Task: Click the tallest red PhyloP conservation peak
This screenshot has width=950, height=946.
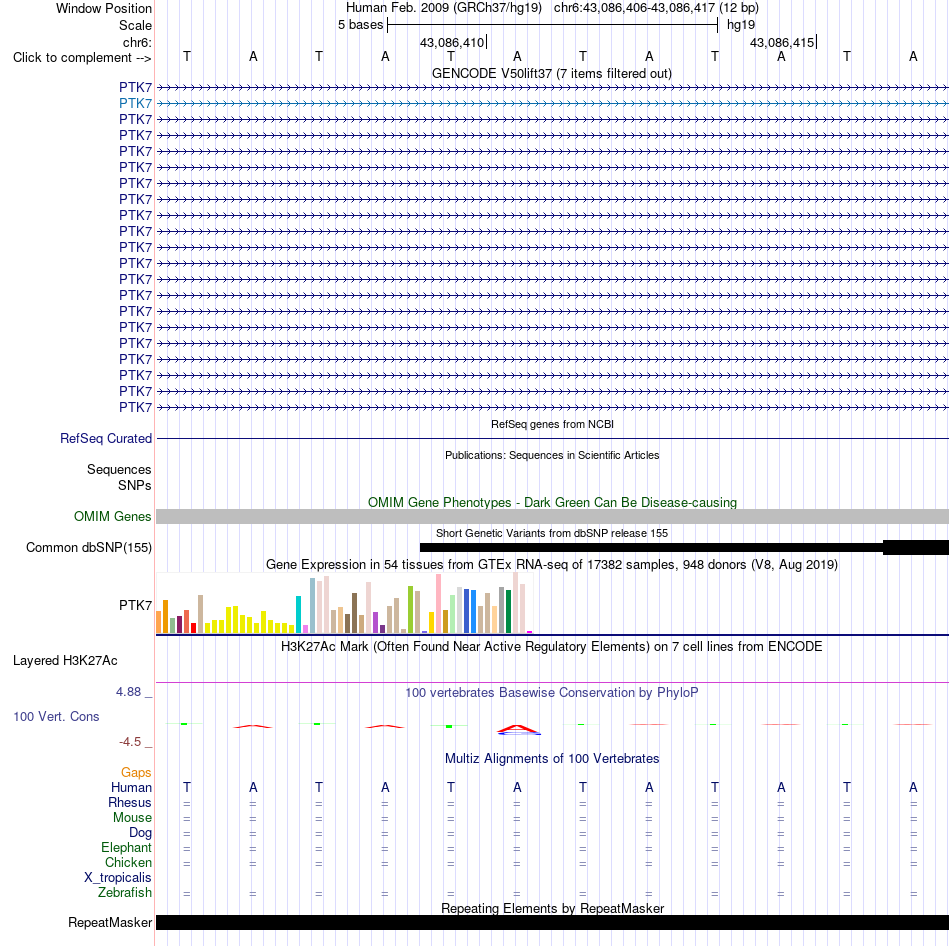Action: [x=517, y=728]
